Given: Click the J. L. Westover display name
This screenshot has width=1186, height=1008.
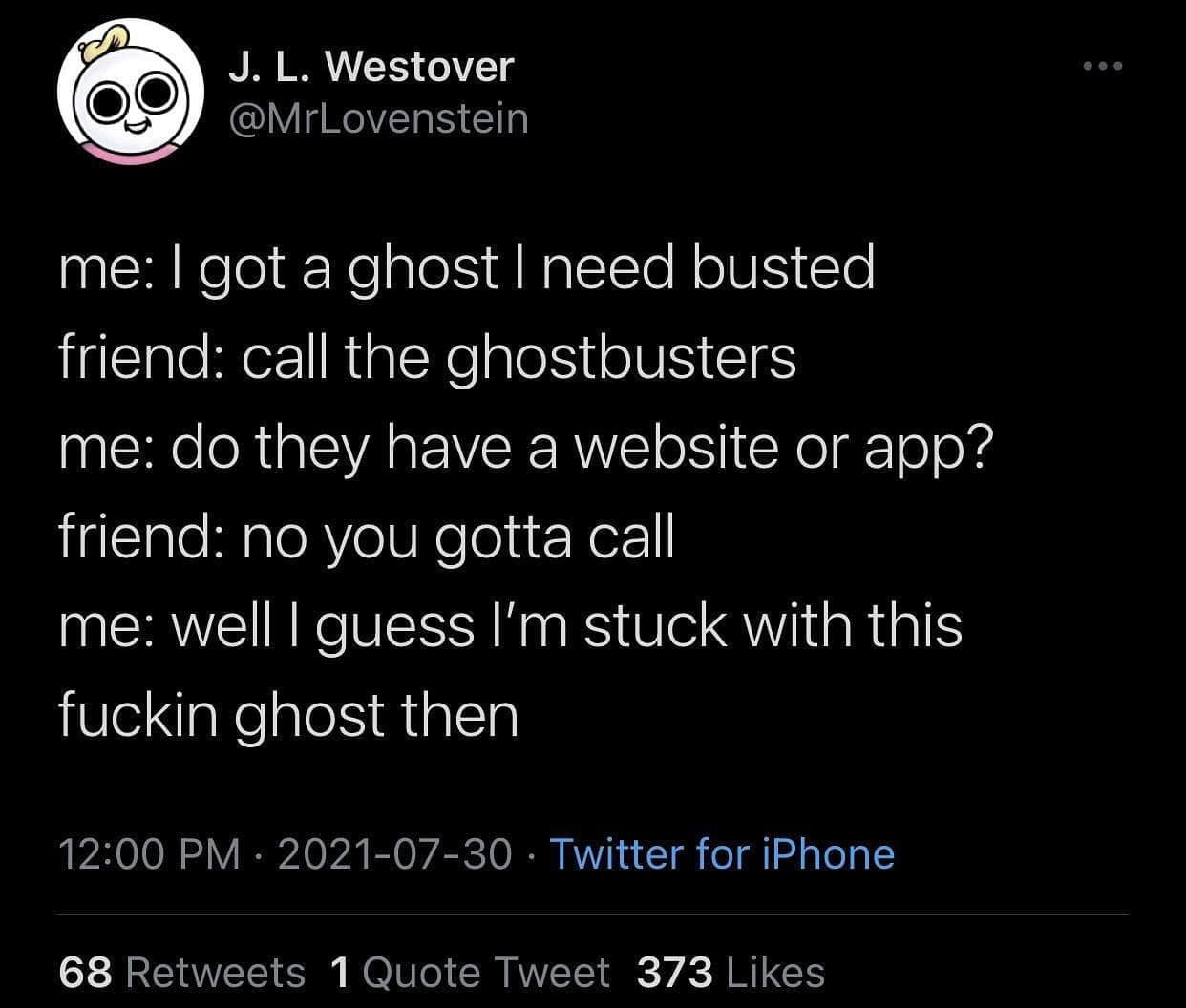Looking at the screenshot, I should (x=371, y=68).
